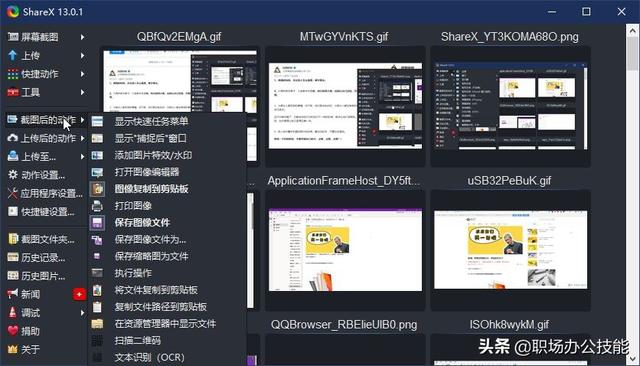Click the 关于 crown icon
Viewport: 640px width, 366px height.
point(13,349)
